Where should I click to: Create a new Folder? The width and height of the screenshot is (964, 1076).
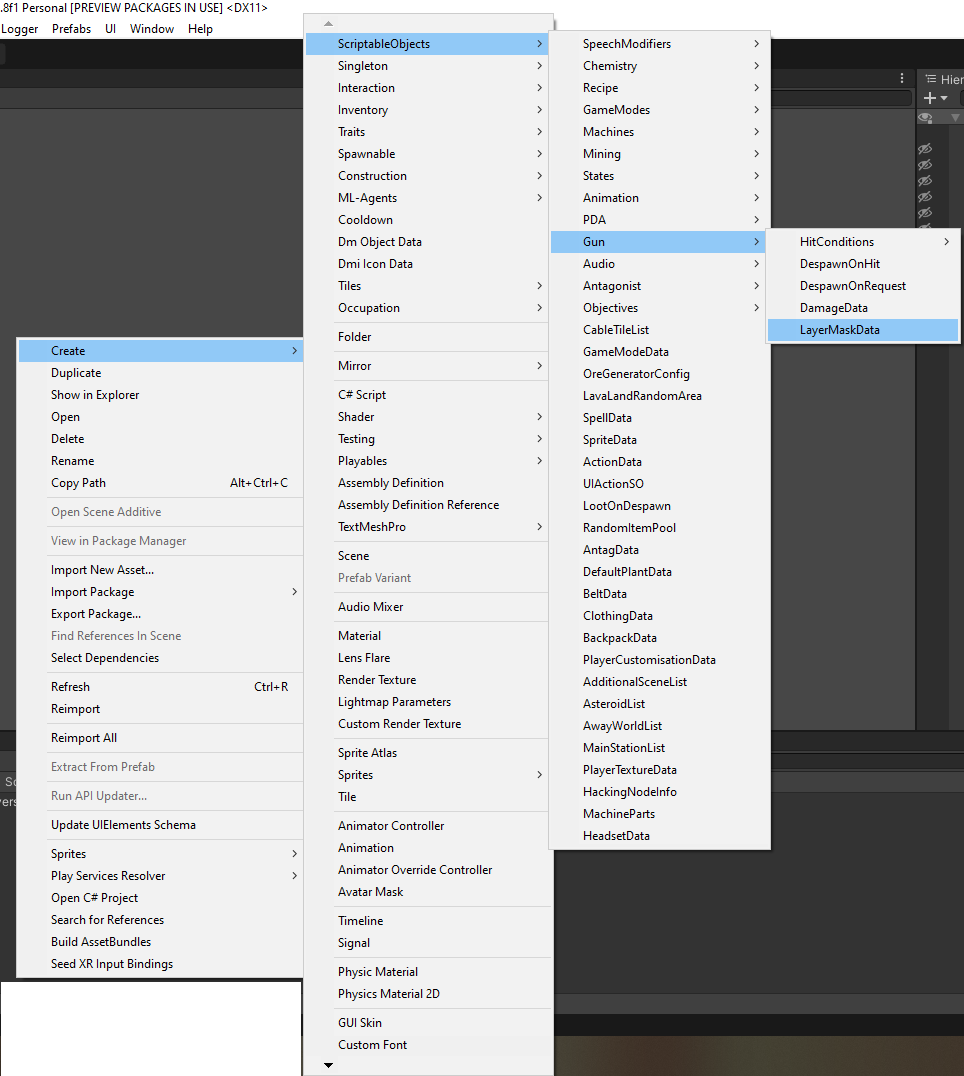tap(427, 337)
